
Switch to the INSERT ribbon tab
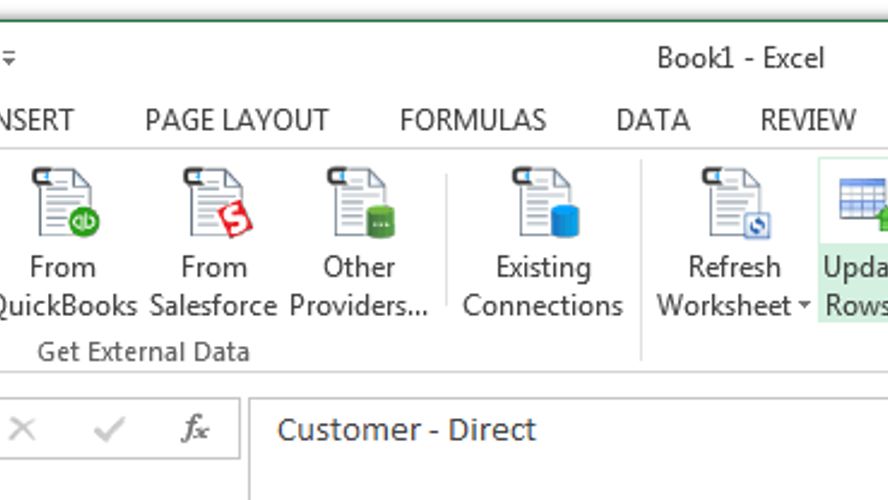click(x=36, y=120)
